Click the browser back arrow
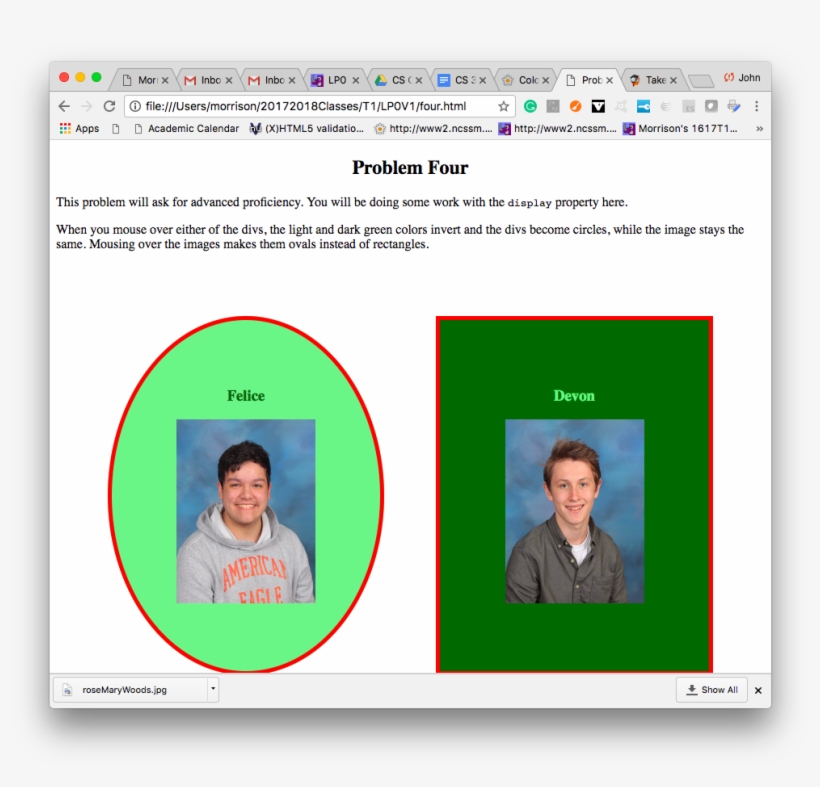820x787 pixels. tap(65, 106)
